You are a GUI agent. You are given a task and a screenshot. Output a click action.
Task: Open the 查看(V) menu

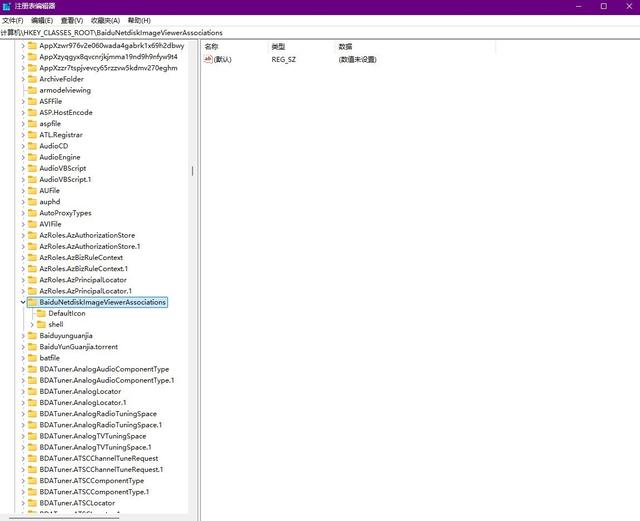(72, 20)
